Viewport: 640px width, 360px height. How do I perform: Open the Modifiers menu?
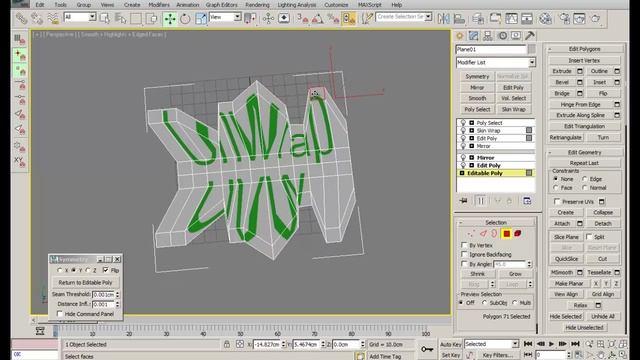coord(159,4)
